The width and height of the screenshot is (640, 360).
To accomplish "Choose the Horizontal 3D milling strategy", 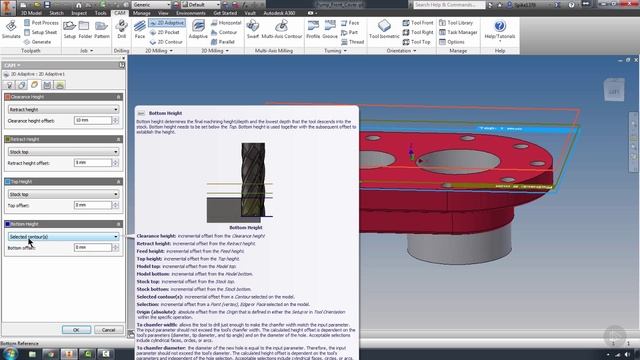I will [x=226, y=23].
